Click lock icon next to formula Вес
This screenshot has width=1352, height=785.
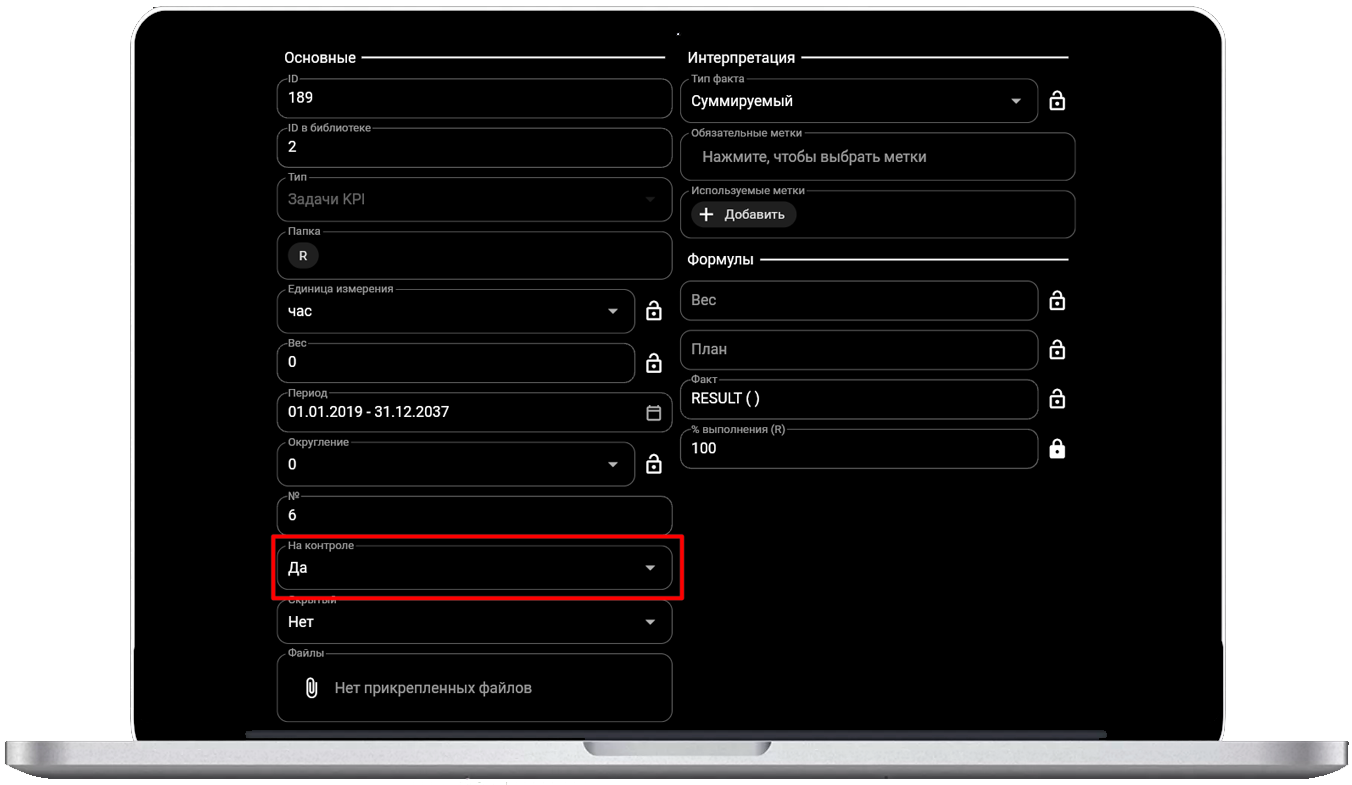(x=1057, y=300)
